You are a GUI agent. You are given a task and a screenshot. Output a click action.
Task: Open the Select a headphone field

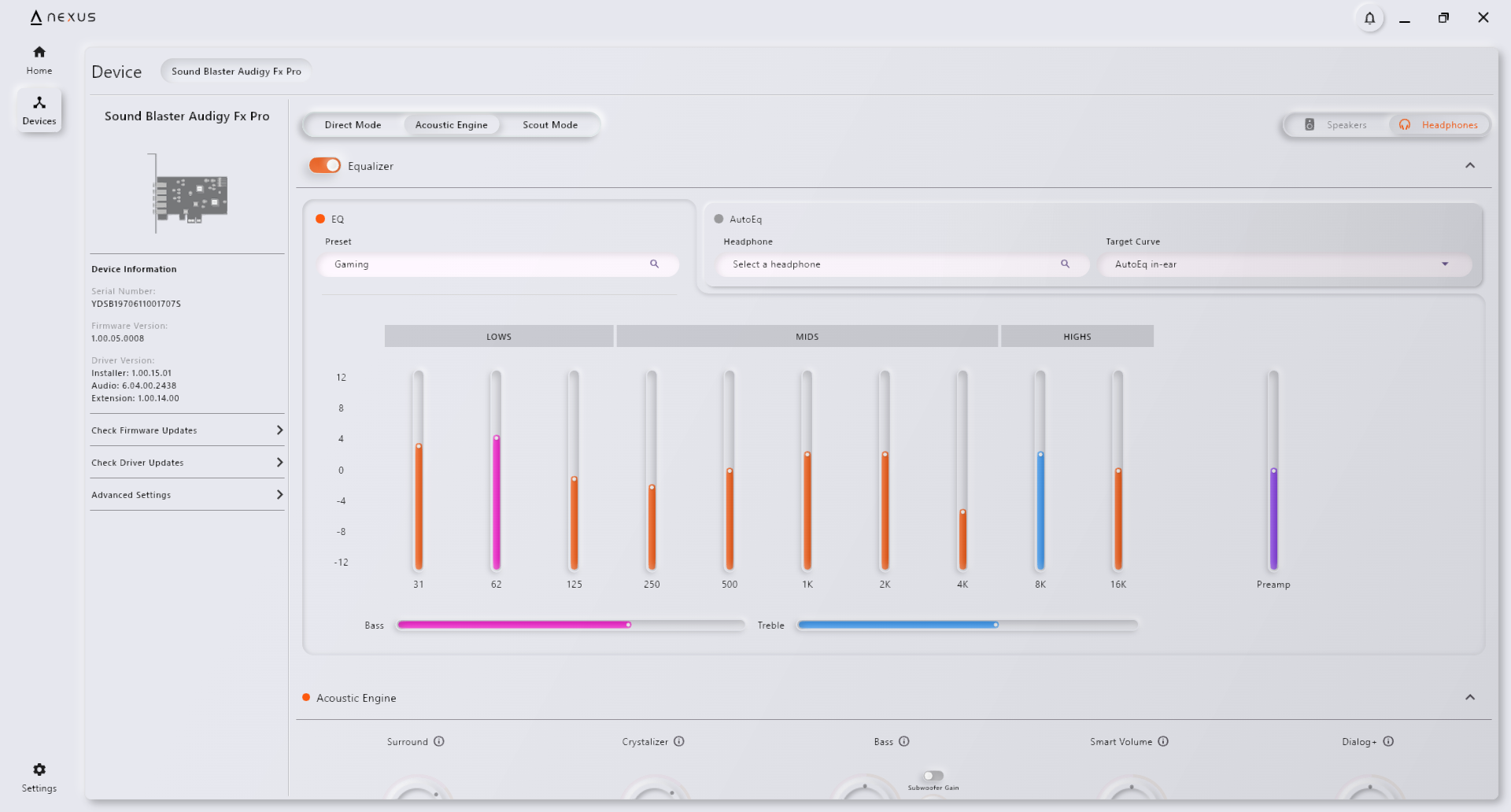903,264
